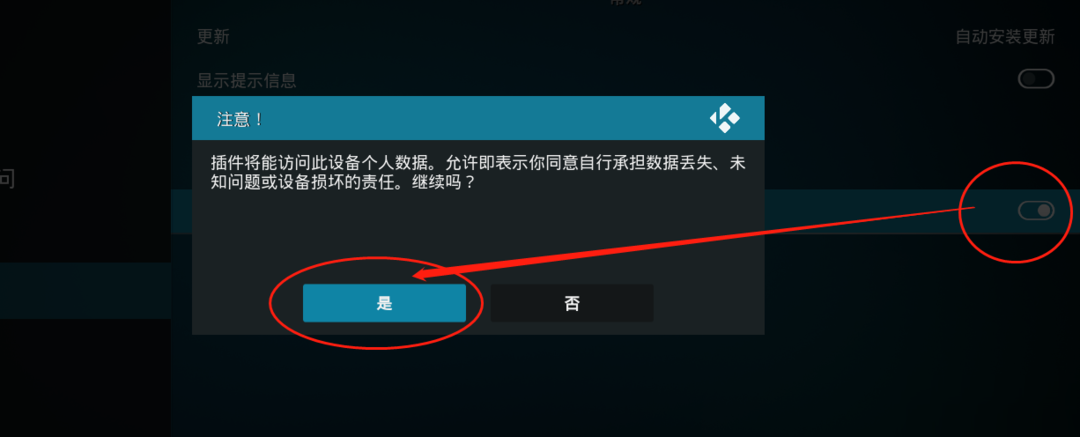
Task: Click the highlighted row left of the dialog
Action: [181, 212]
